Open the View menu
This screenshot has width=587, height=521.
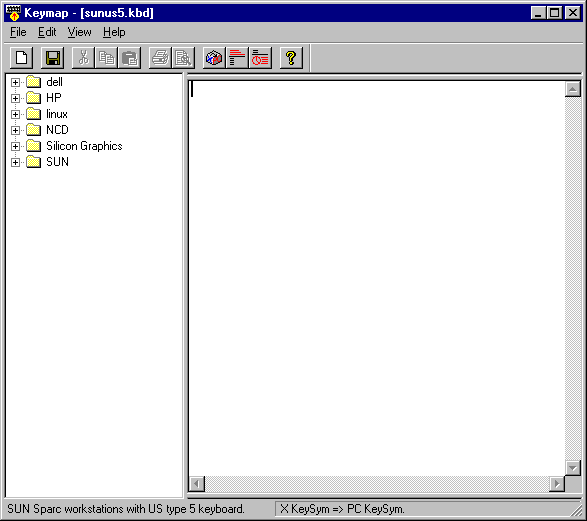[x=79, y=32]
